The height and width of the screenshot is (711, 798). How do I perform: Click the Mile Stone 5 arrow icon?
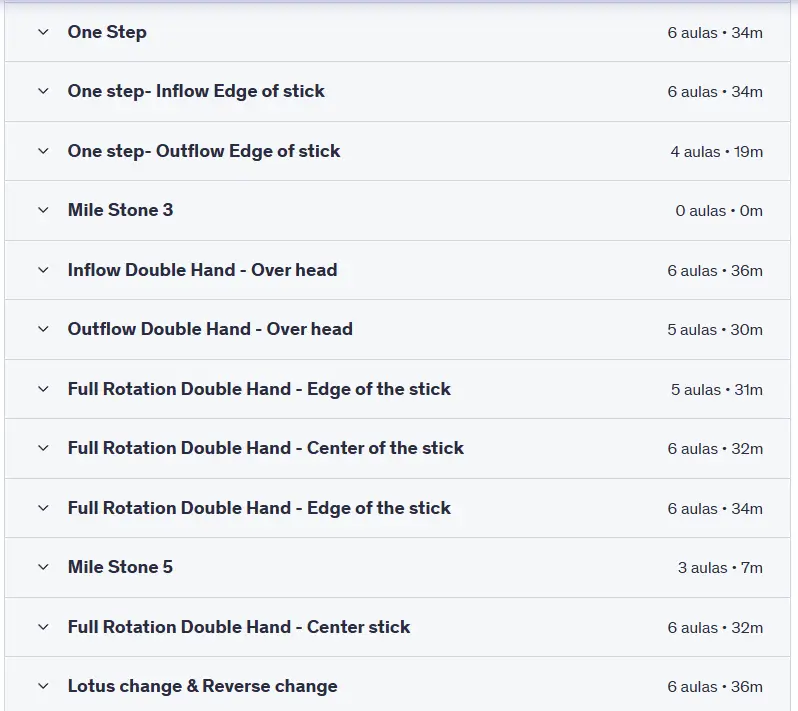(x=43, y=567)
